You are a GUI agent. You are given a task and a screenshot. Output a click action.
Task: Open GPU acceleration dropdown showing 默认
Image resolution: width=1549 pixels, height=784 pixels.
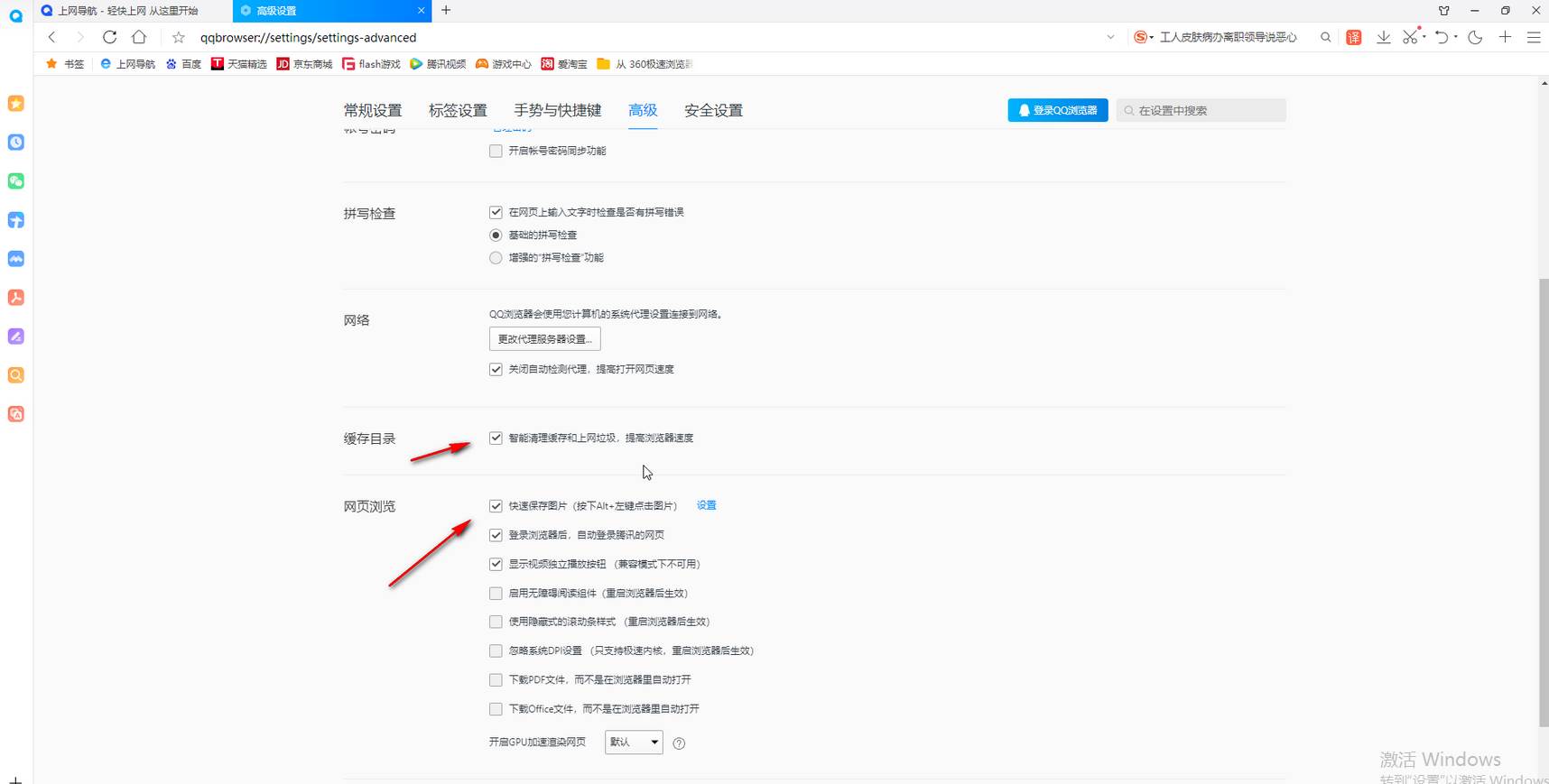[634, 742]
